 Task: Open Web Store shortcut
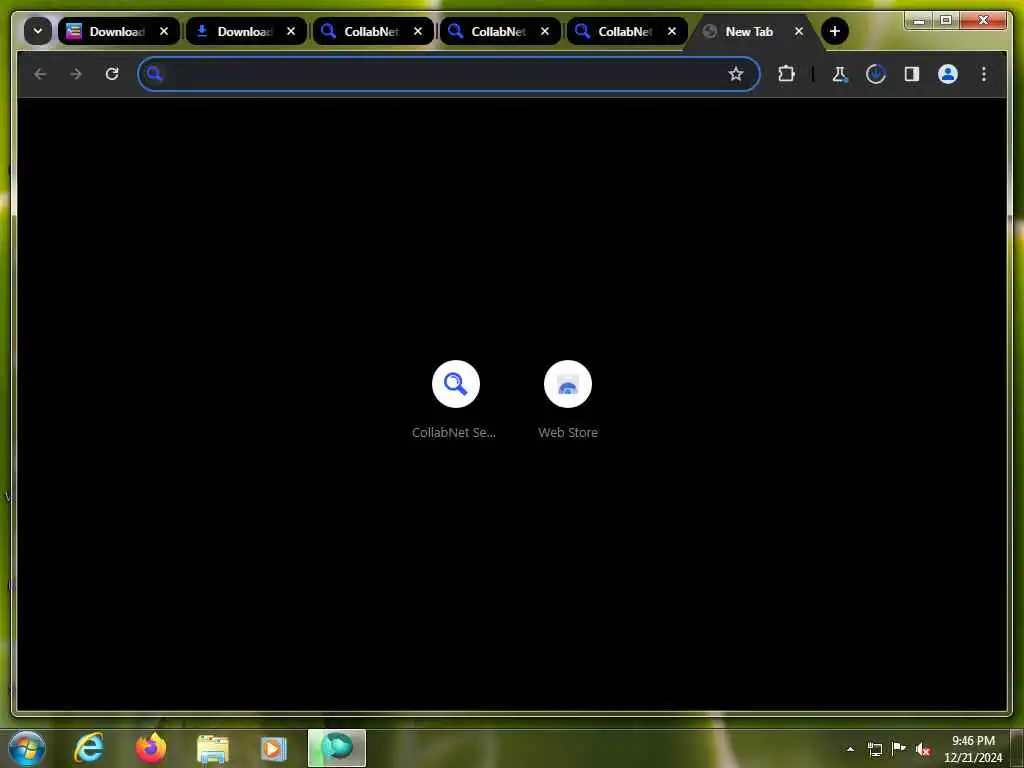[568, 399]
